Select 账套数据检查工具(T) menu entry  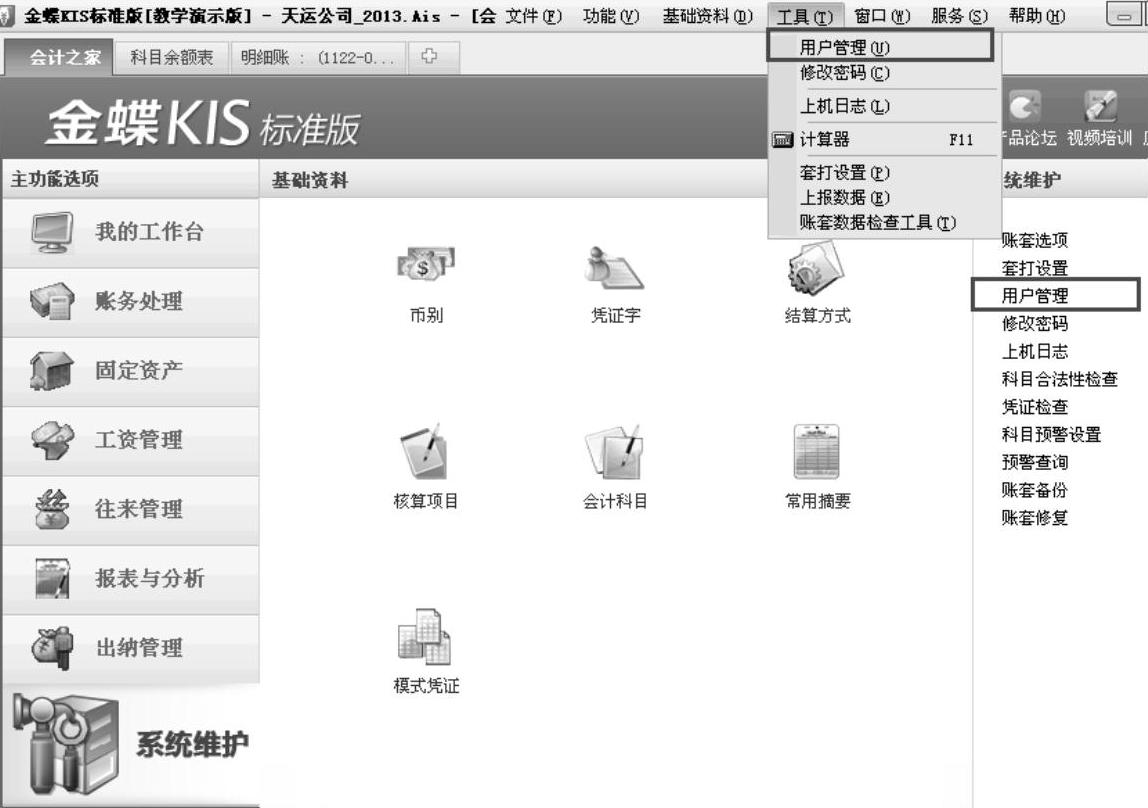coord(884,222)
